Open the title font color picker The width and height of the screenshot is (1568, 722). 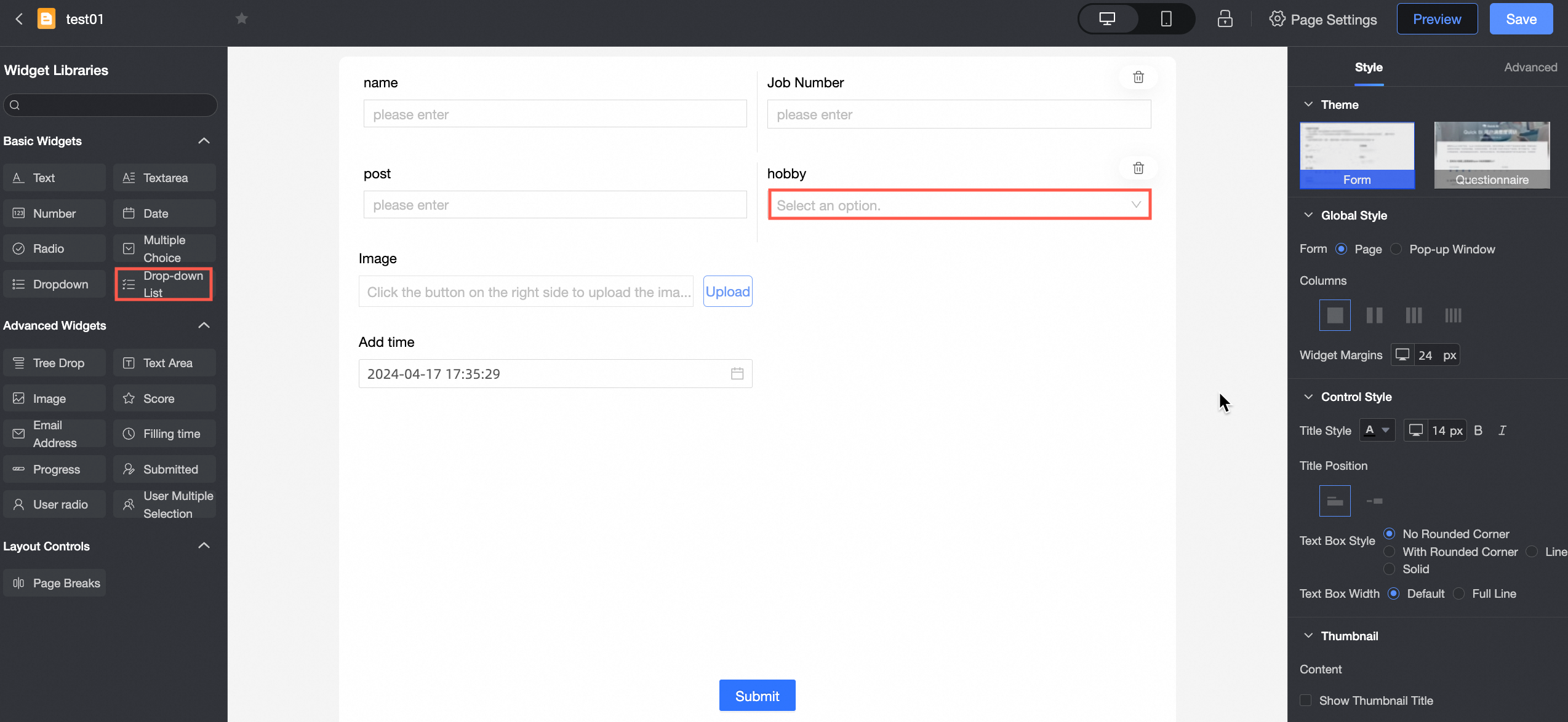coord(1377,430)
